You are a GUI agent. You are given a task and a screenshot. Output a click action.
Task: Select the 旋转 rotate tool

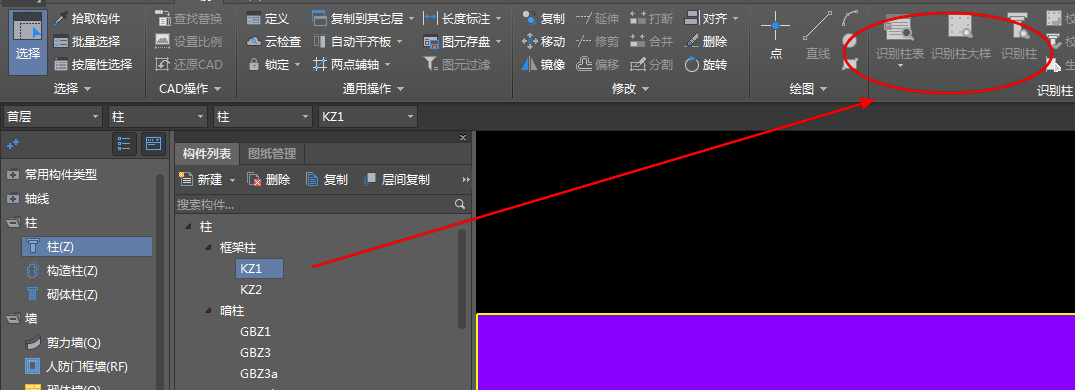coord(706,65)
